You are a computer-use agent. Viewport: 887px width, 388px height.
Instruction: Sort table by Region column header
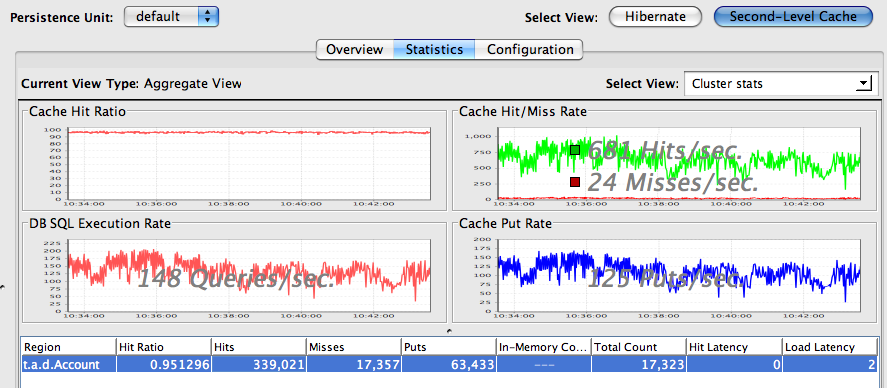click(x=68, y=347)
